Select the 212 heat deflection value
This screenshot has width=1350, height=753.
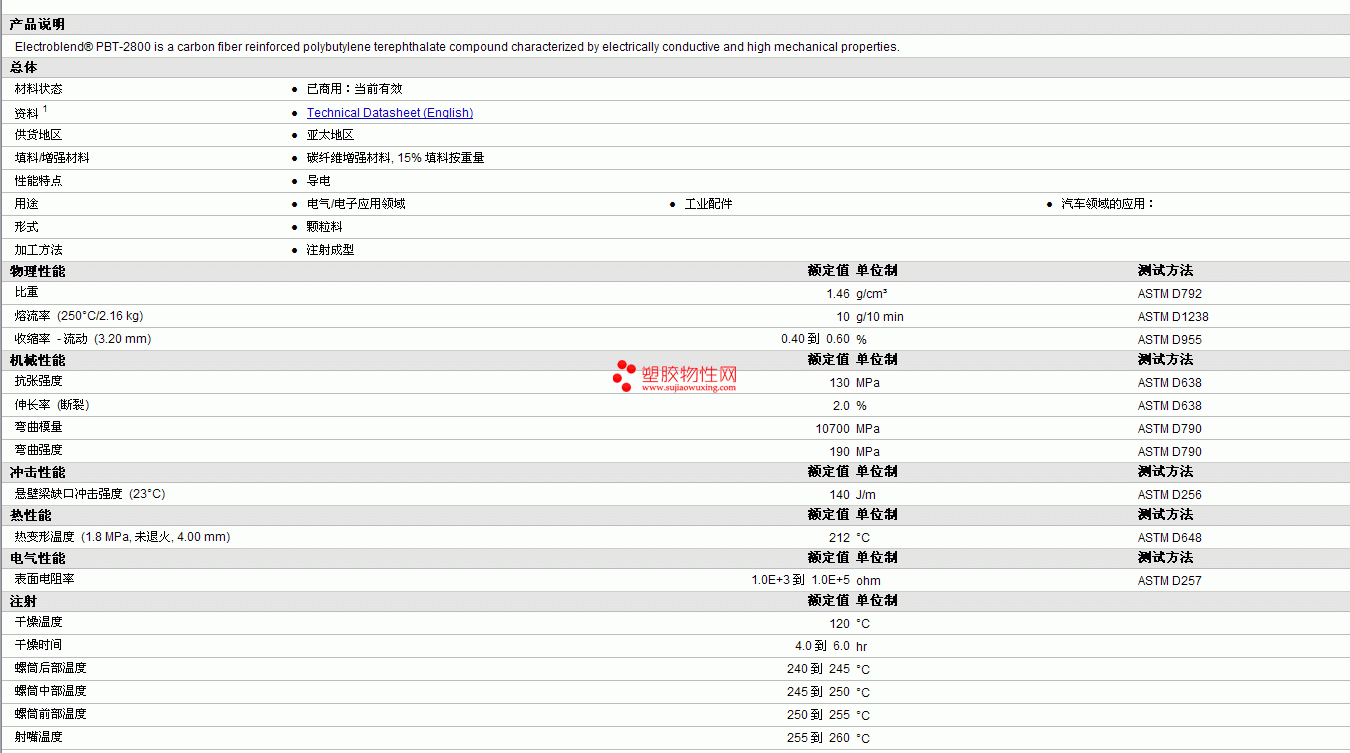840,538
